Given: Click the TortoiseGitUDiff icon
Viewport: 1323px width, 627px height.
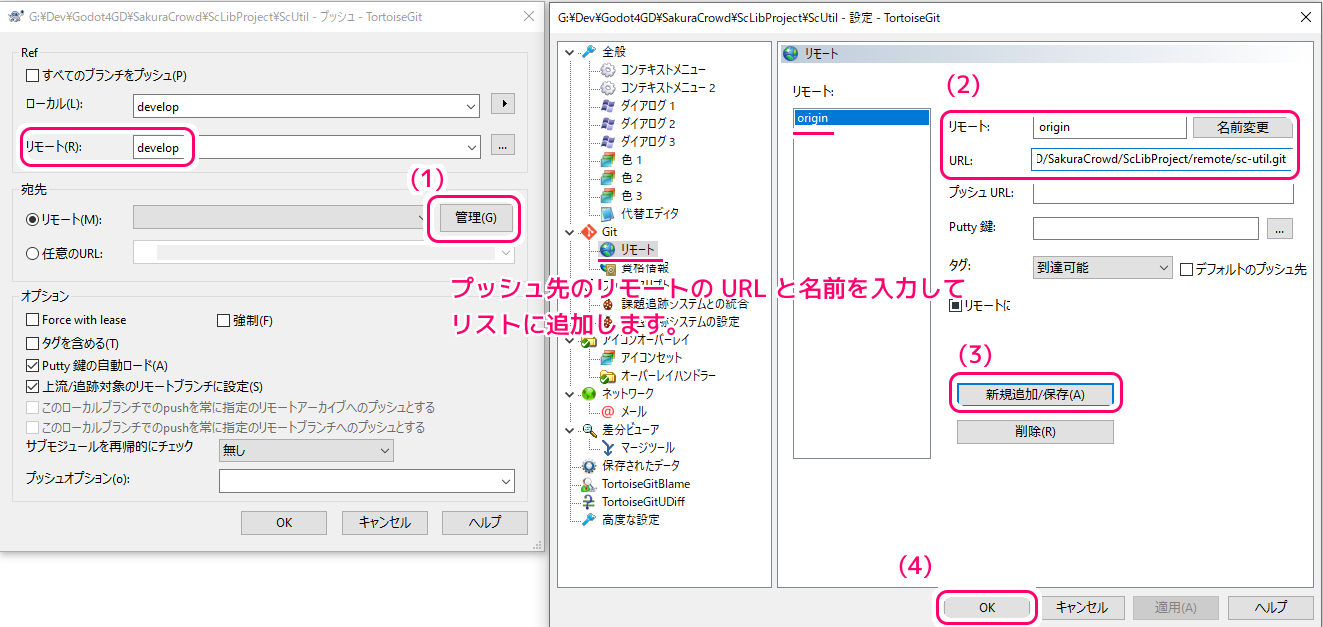Looking at the screenshot, I should 589,502.
